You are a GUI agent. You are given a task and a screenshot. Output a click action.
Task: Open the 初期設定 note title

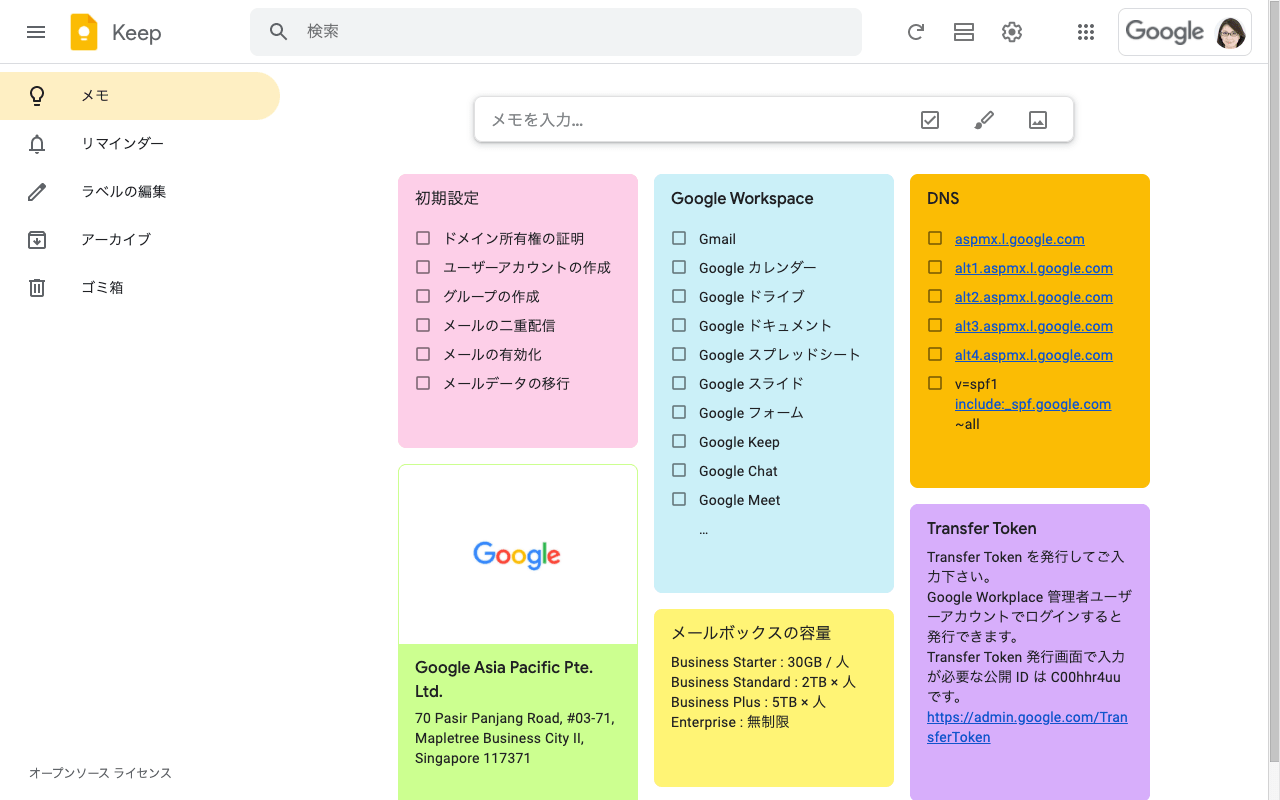pos(447,198)
